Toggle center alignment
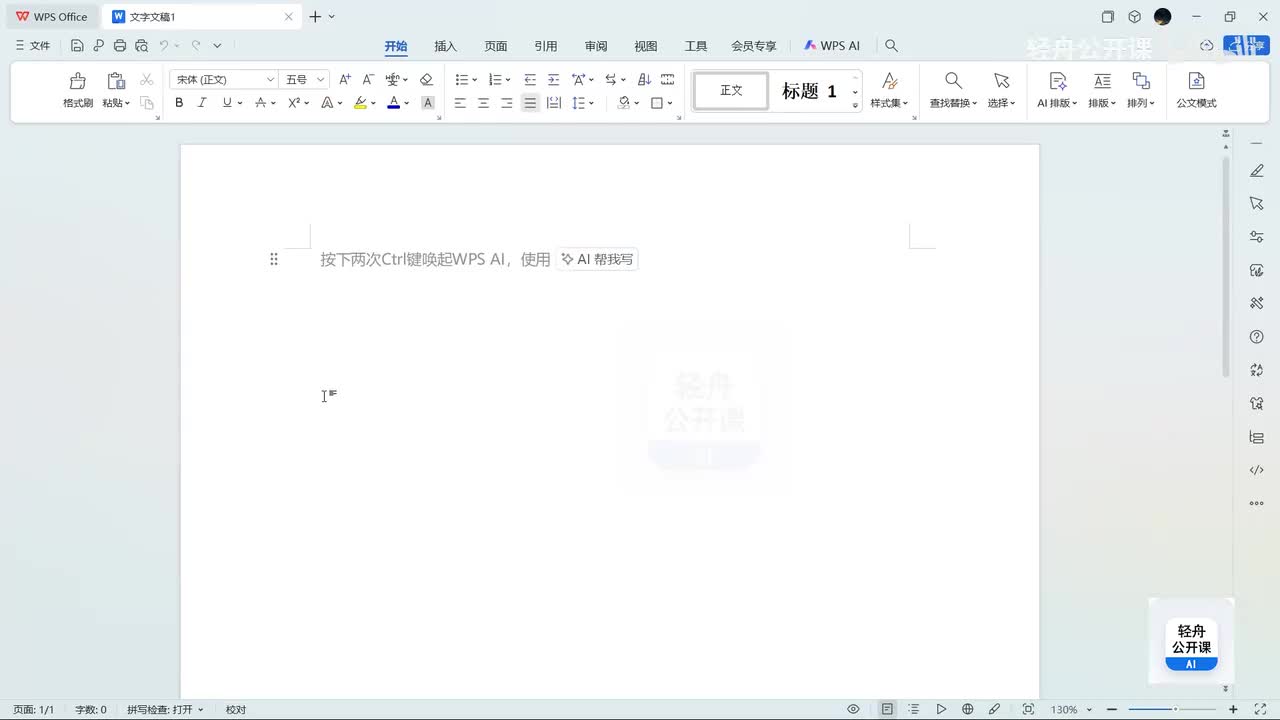This screenshot has height=720, width=1280. [x=483, y=103]
